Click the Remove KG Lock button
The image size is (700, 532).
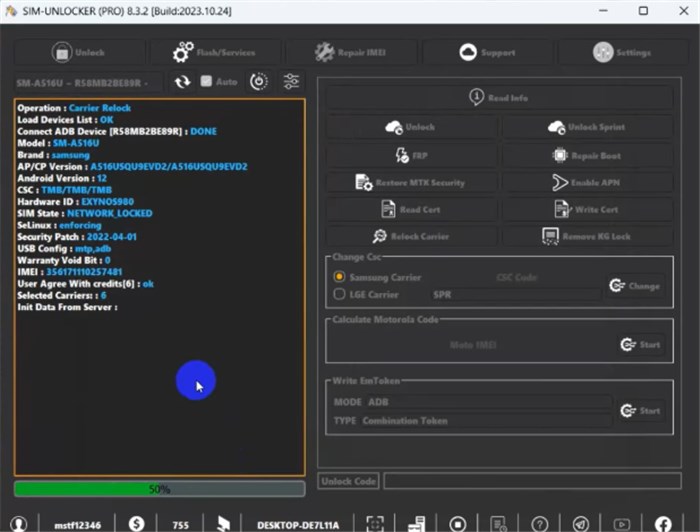click(x=586, y=236)
